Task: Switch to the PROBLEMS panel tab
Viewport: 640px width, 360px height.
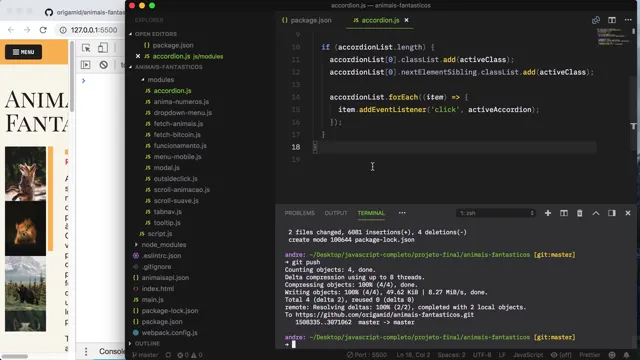Action: tap(300, 213)
